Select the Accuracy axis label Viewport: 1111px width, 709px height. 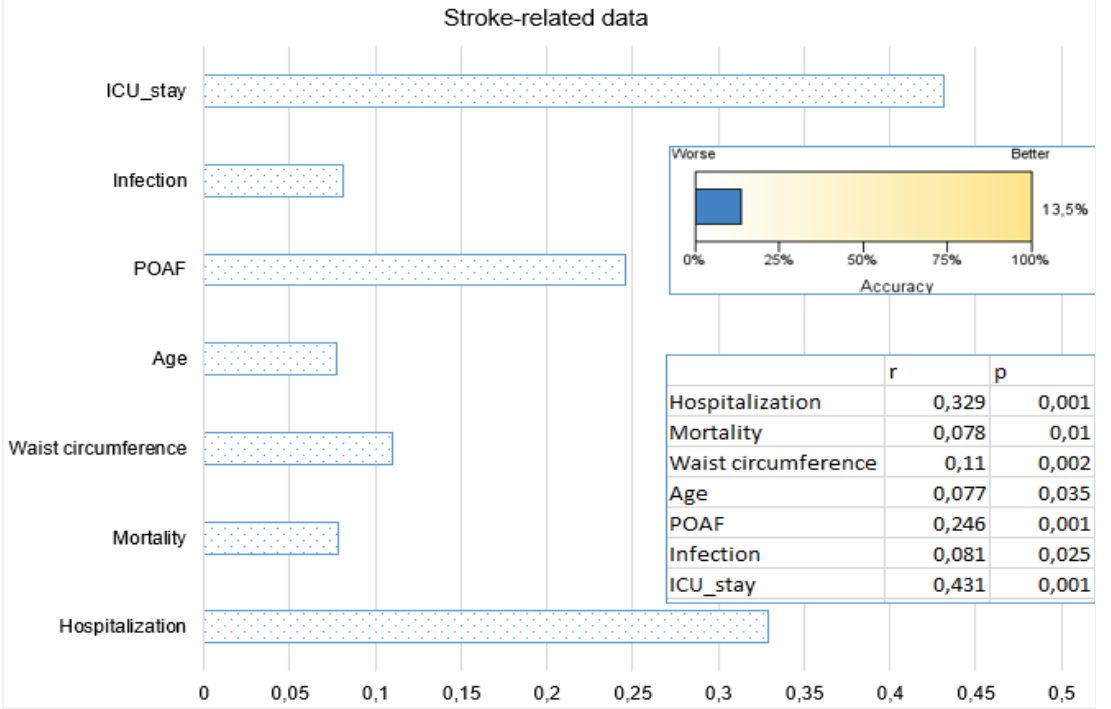click(x=896, y=286)
